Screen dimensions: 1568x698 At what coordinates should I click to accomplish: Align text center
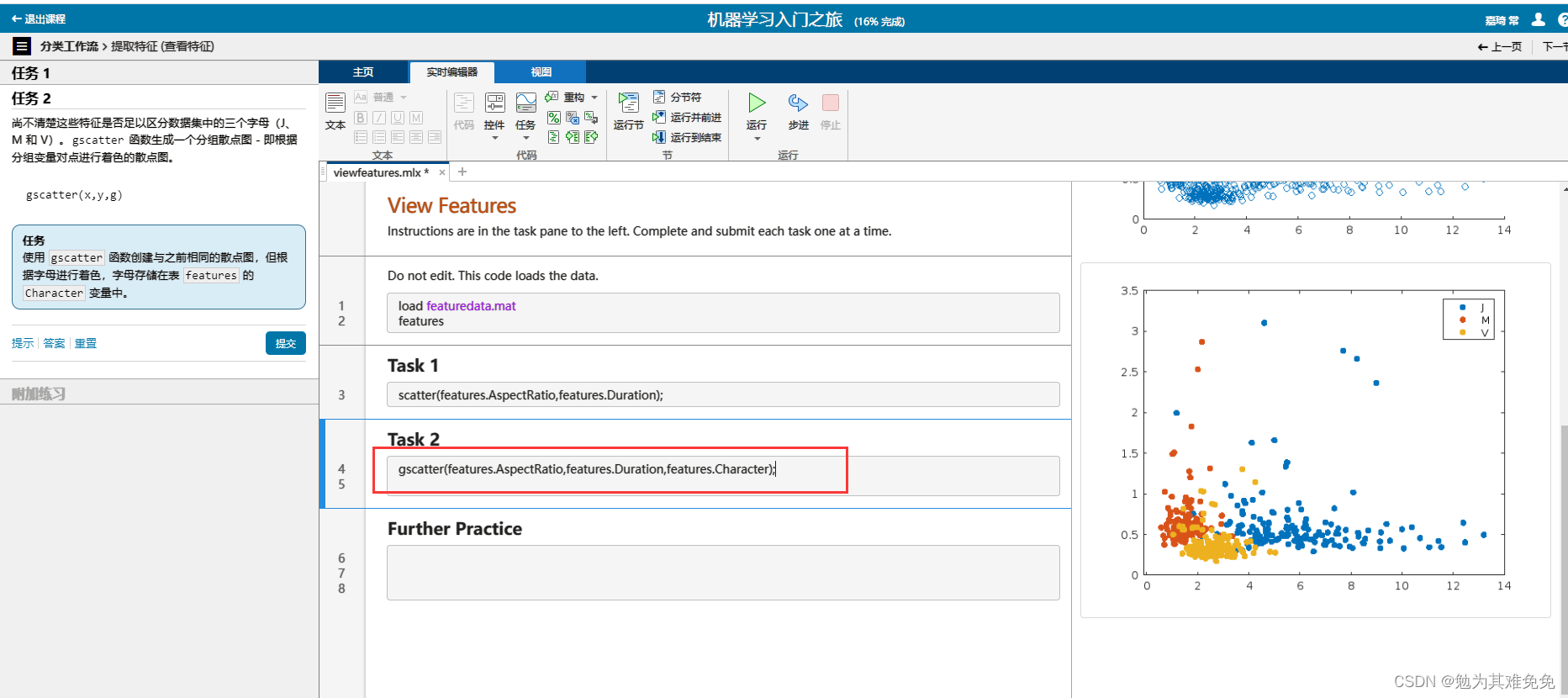[416, 136]
